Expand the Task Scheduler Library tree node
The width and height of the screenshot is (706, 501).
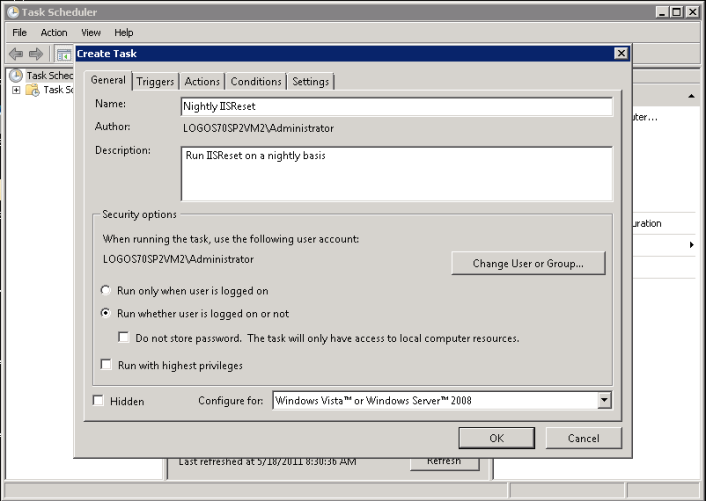pyautogui.click(x=16, y=90)
